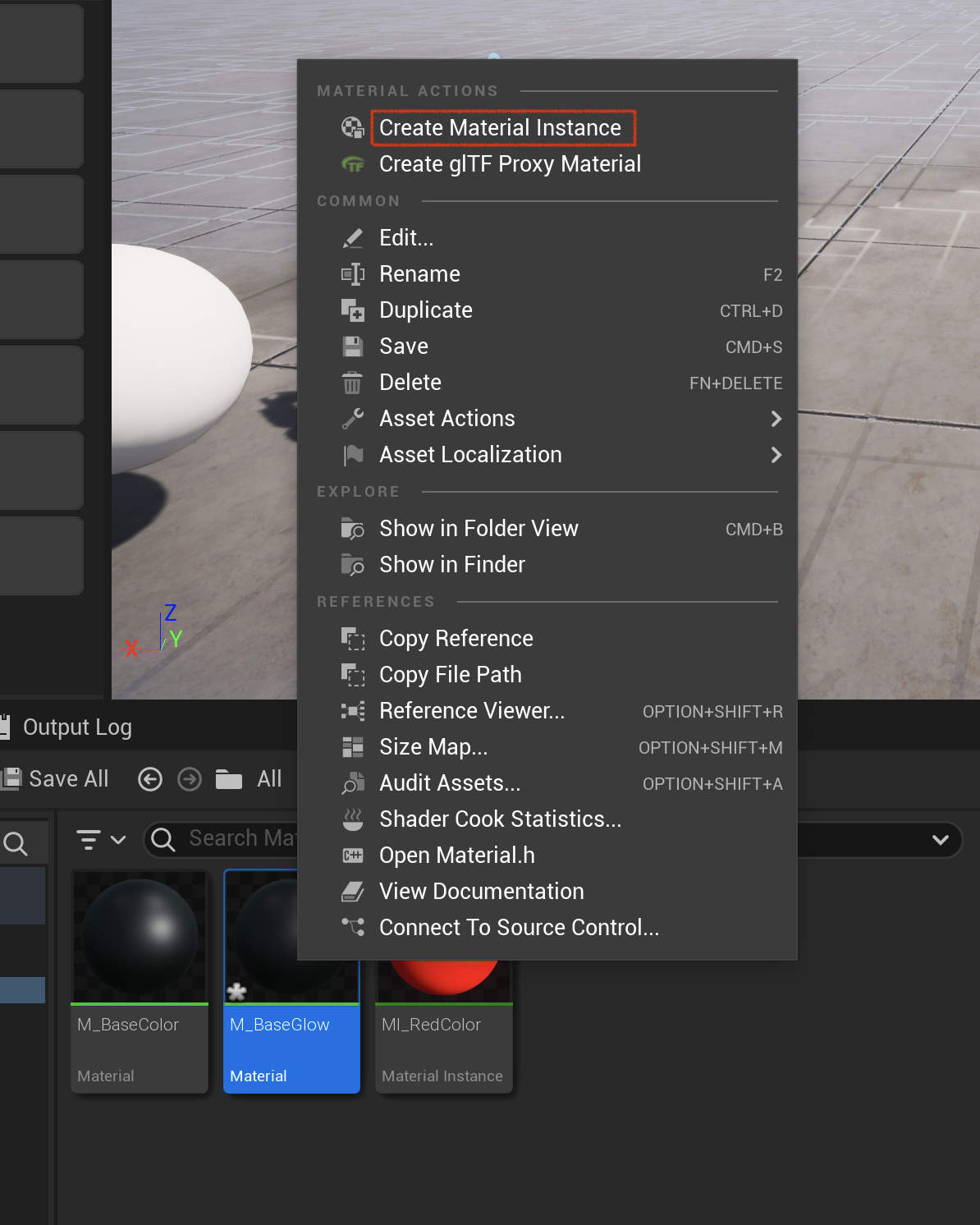Open the Output Log tab
This screenshot has width=980, height=1225.
click(x=66, y=727)
